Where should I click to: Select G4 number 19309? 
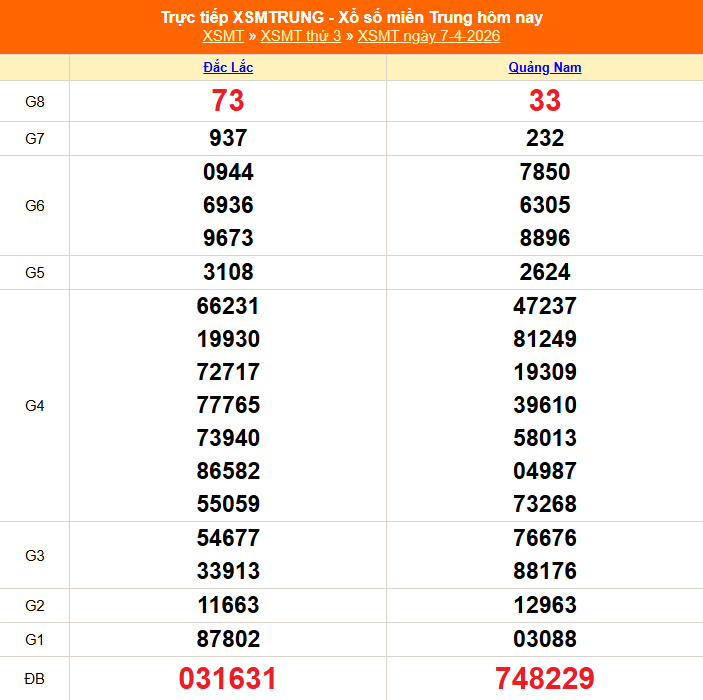pyautogui.click(x=545, y=372)
